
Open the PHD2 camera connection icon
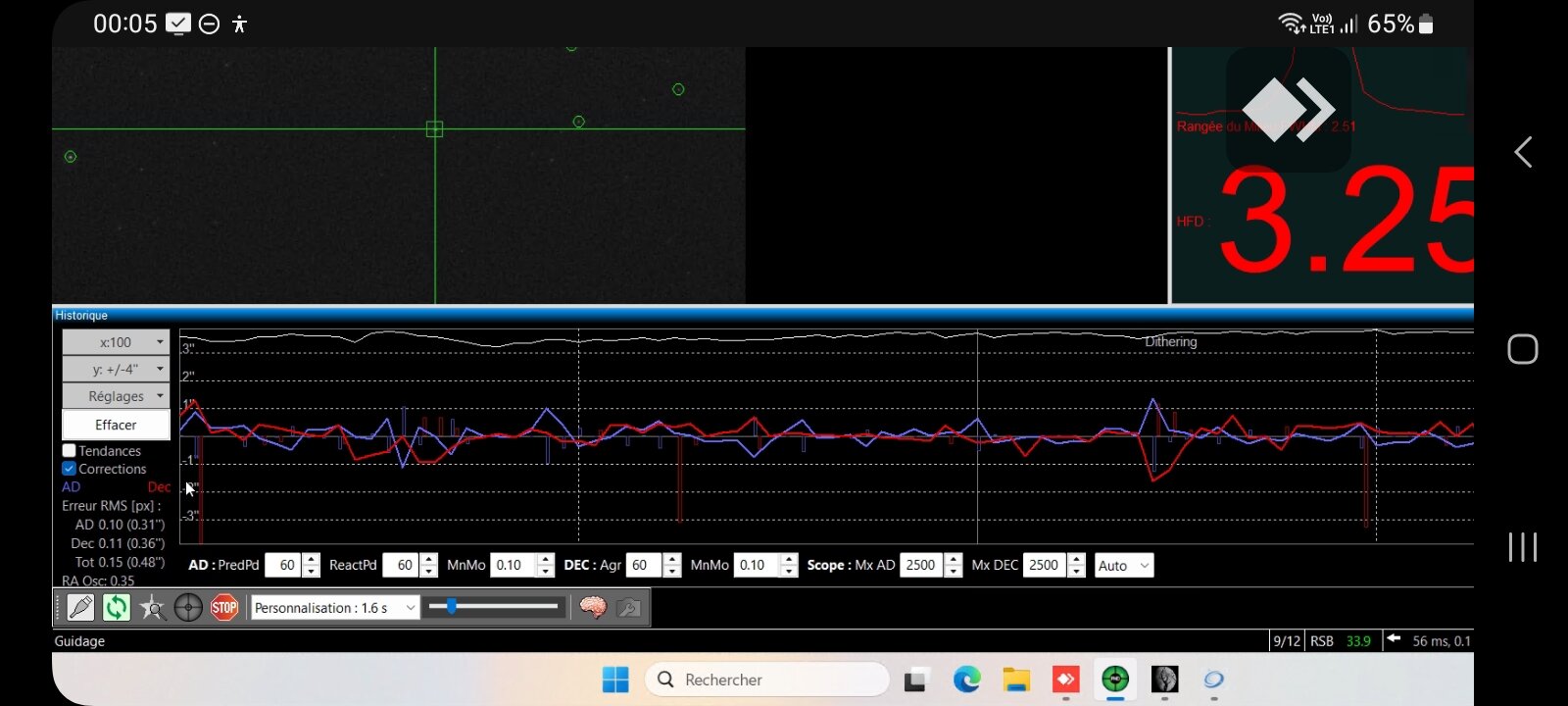[x=81, y=608]
